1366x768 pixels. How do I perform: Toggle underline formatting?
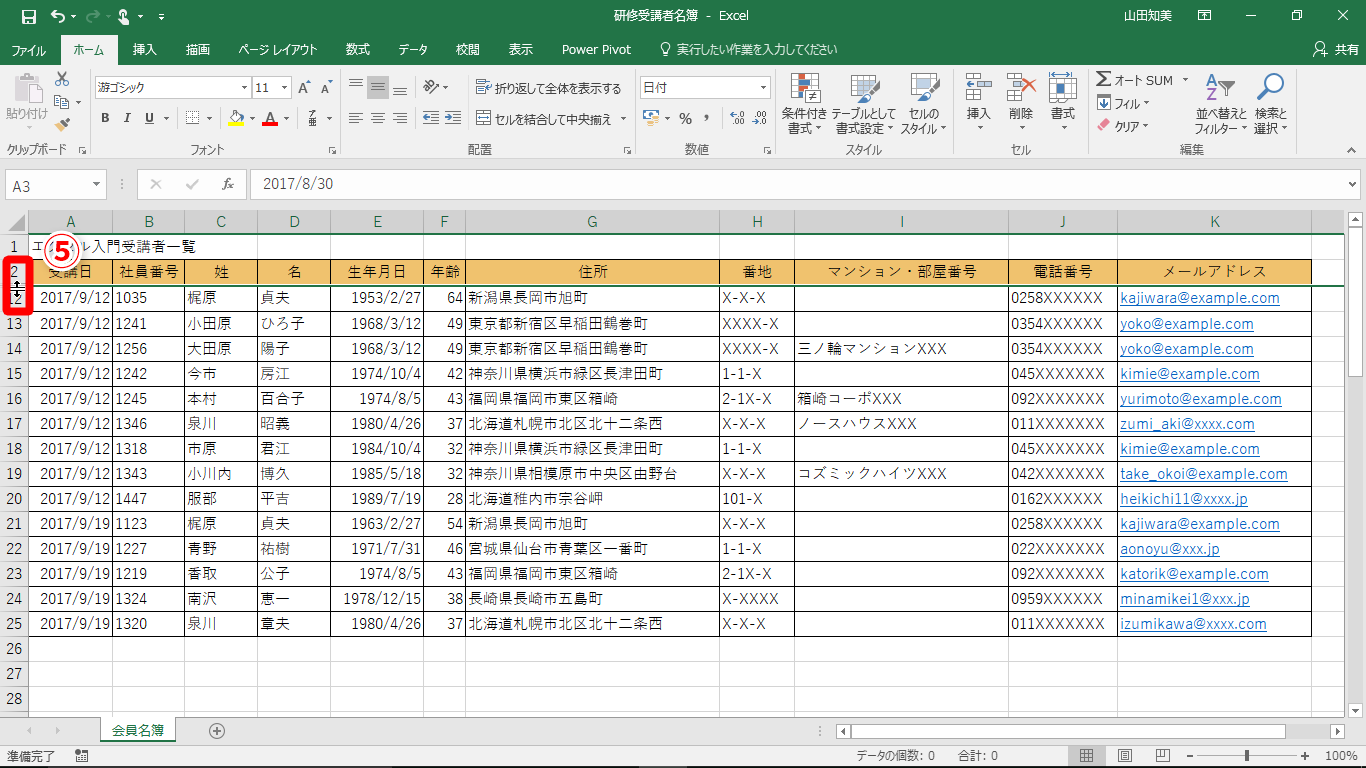tap(150, 118)
